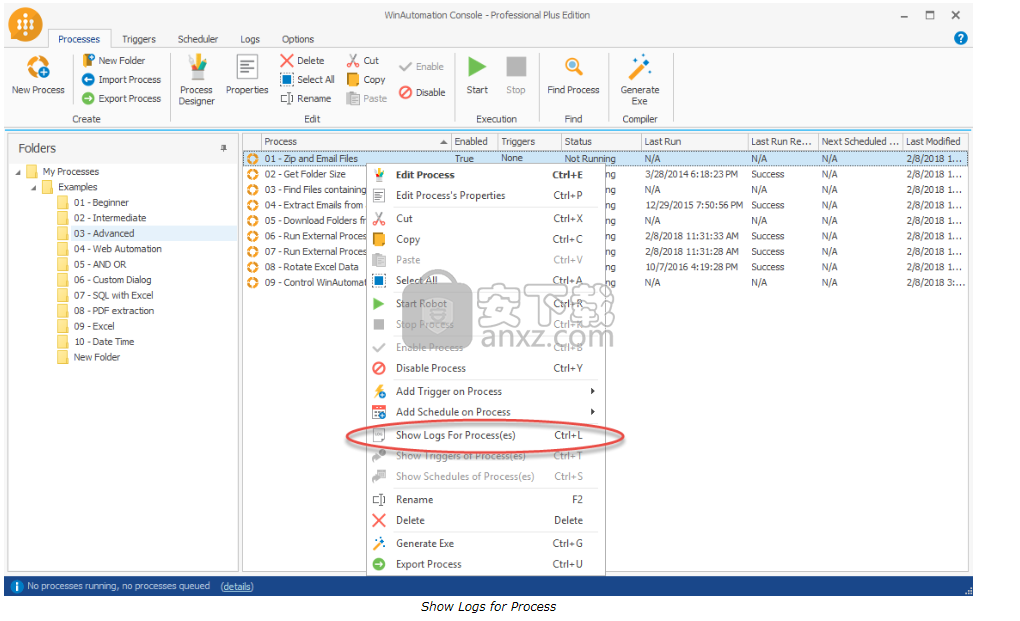Select New Folder in the tree

[x=96, y=357]
